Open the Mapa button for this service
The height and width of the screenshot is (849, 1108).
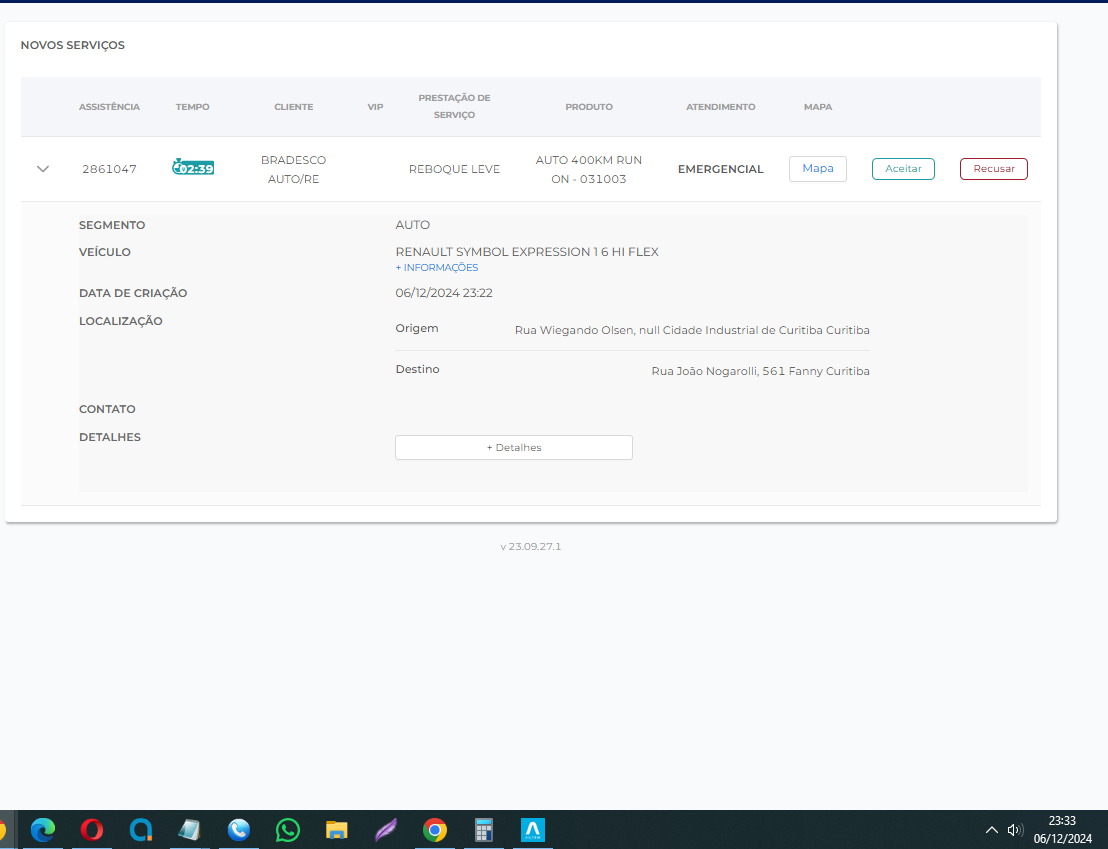pyautogui.click(x=817, y=169)
